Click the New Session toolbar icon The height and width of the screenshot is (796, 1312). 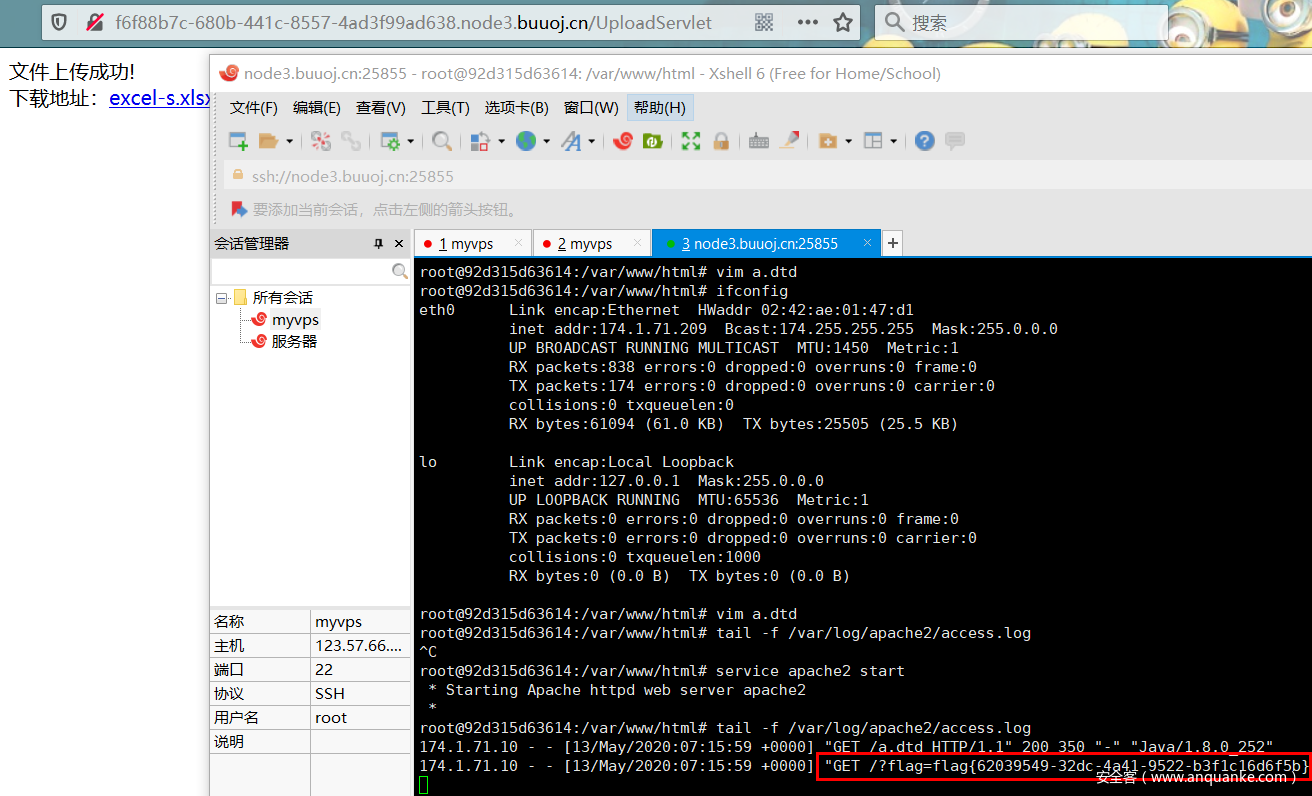tap(238, 141)
